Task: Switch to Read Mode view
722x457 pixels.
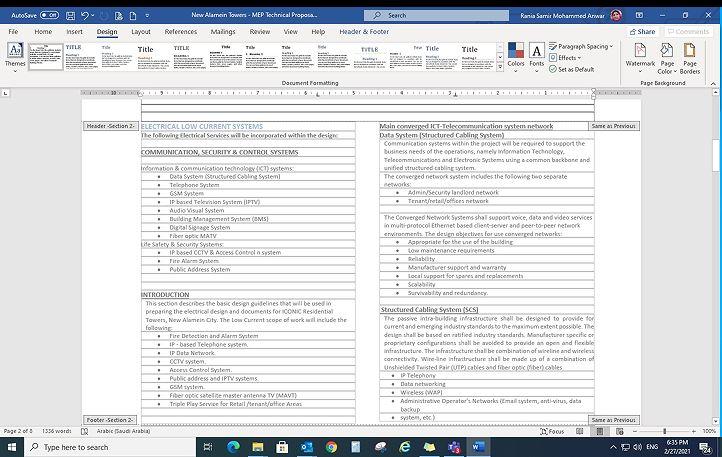Action: 580,431
